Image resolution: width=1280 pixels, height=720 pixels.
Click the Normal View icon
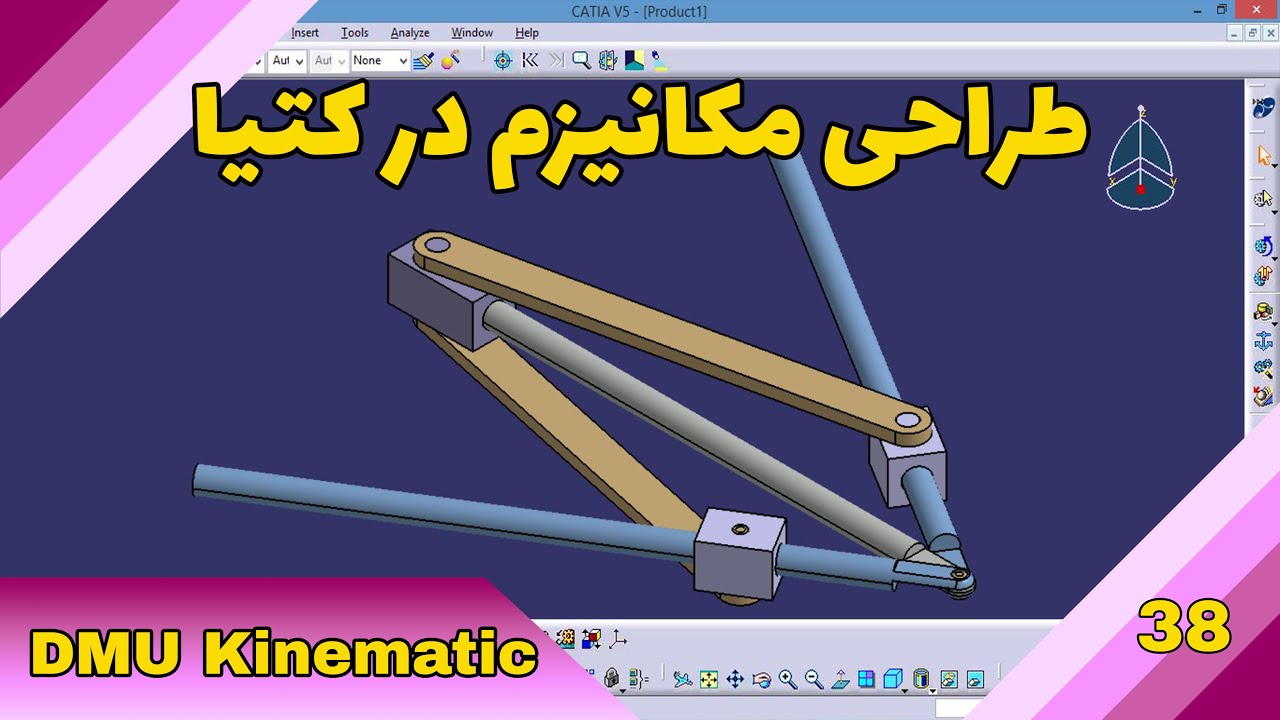(x=840, y=680)
